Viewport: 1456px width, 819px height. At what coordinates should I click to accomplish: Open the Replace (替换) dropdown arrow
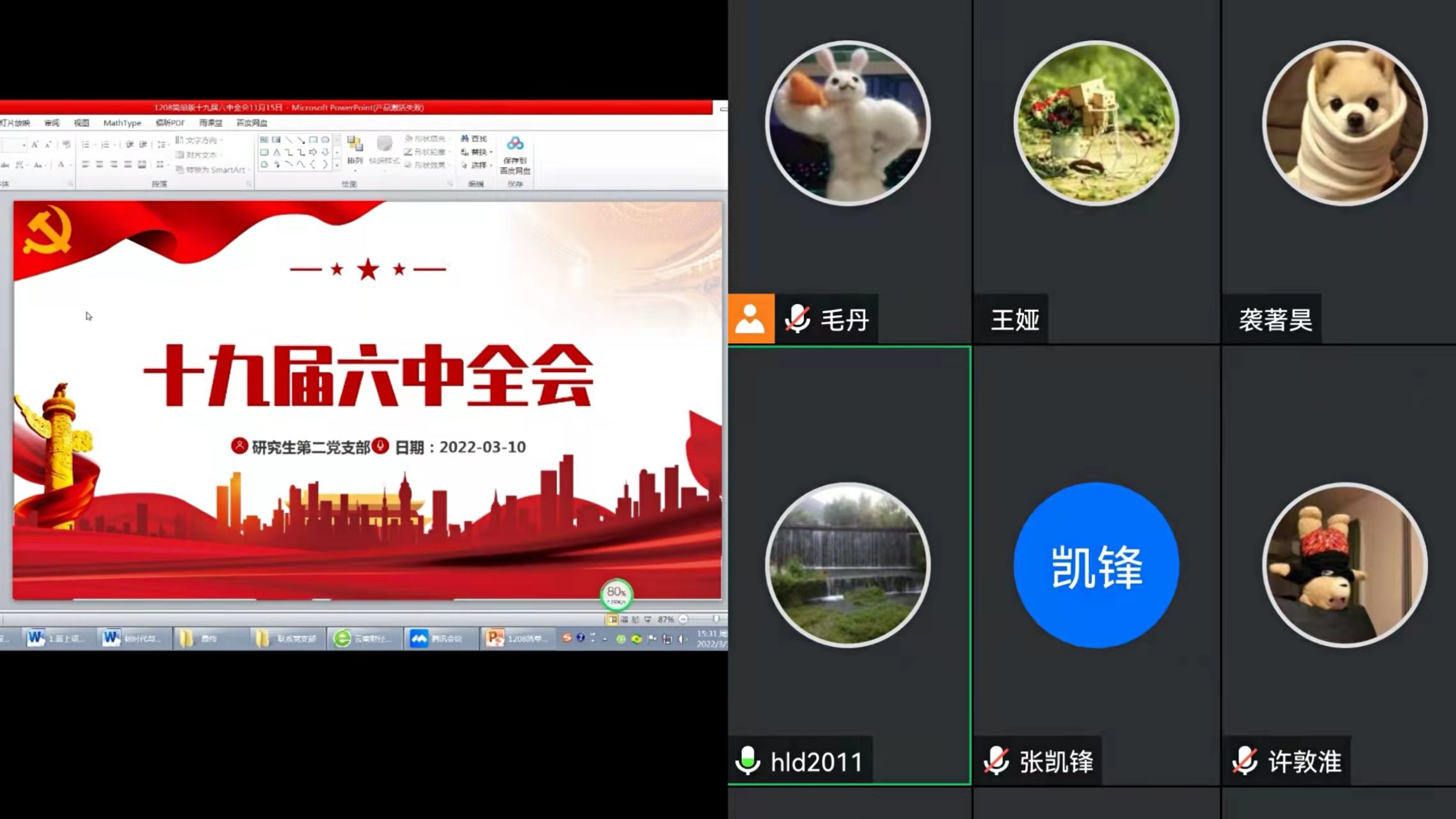tap(491, 152)
